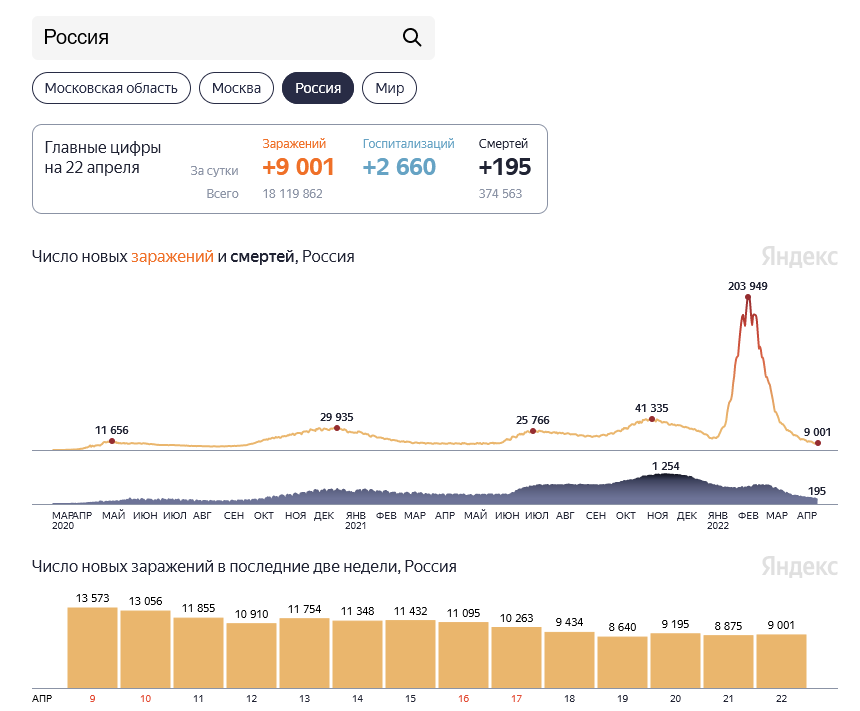The height and width of the screenshot is (711, 860).
Task: Click the 41 335 chart point
Action: click(652, 419)
